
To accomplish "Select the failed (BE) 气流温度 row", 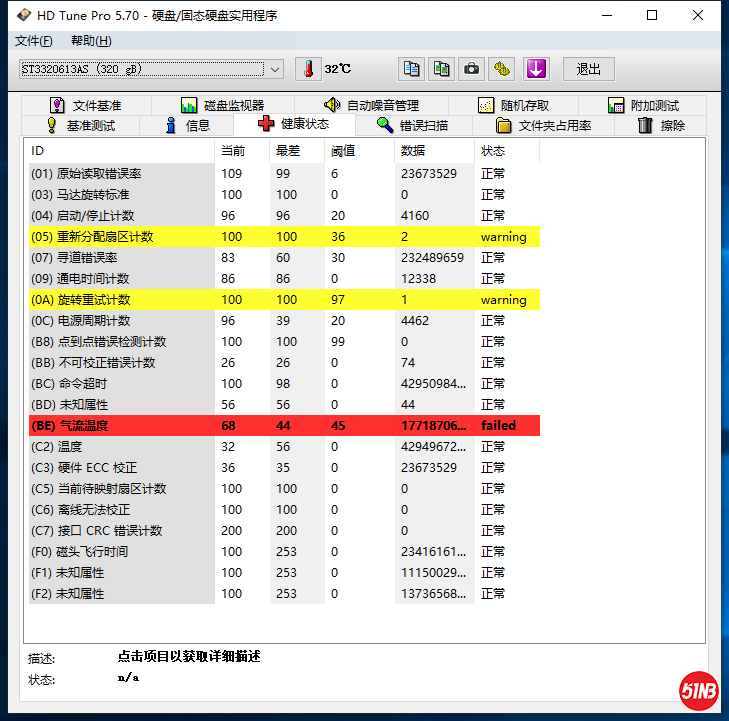I will pyautogui.click(x=284, y=426).
